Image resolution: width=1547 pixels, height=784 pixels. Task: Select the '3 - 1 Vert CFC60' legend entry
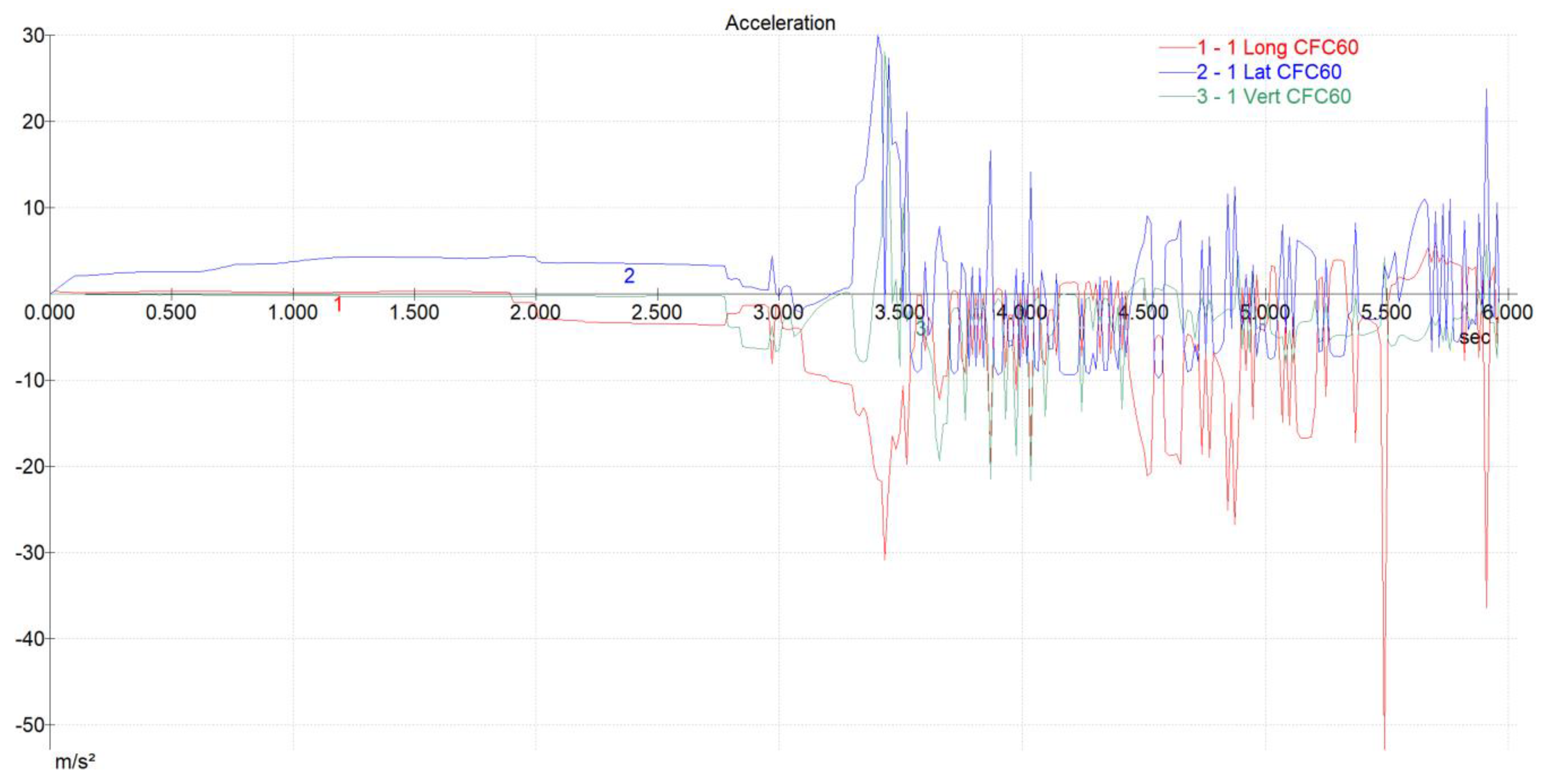pyautogui.click(x=1273, y=96)
